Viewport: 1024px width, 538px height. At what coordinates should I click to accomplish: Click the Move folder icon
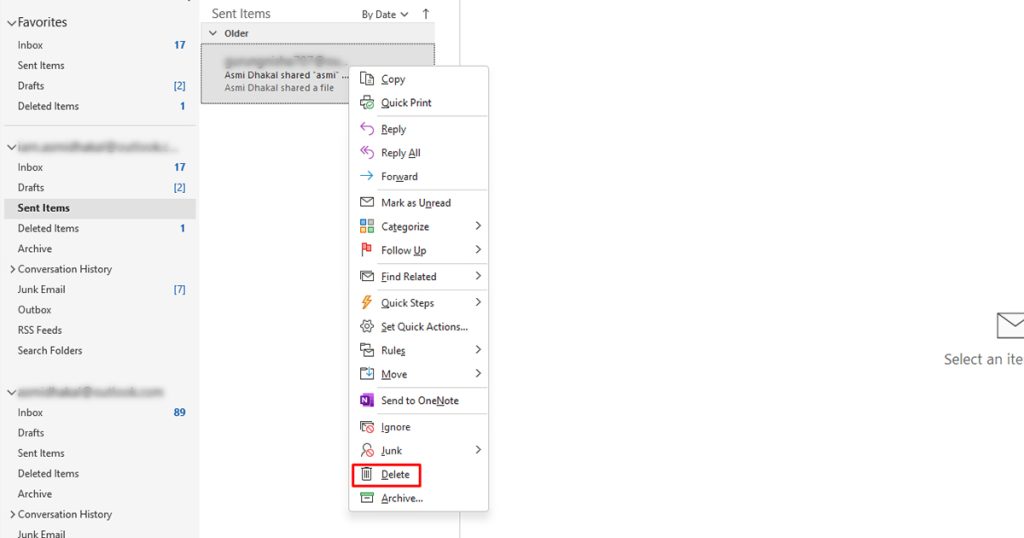(x=367, y=373)
